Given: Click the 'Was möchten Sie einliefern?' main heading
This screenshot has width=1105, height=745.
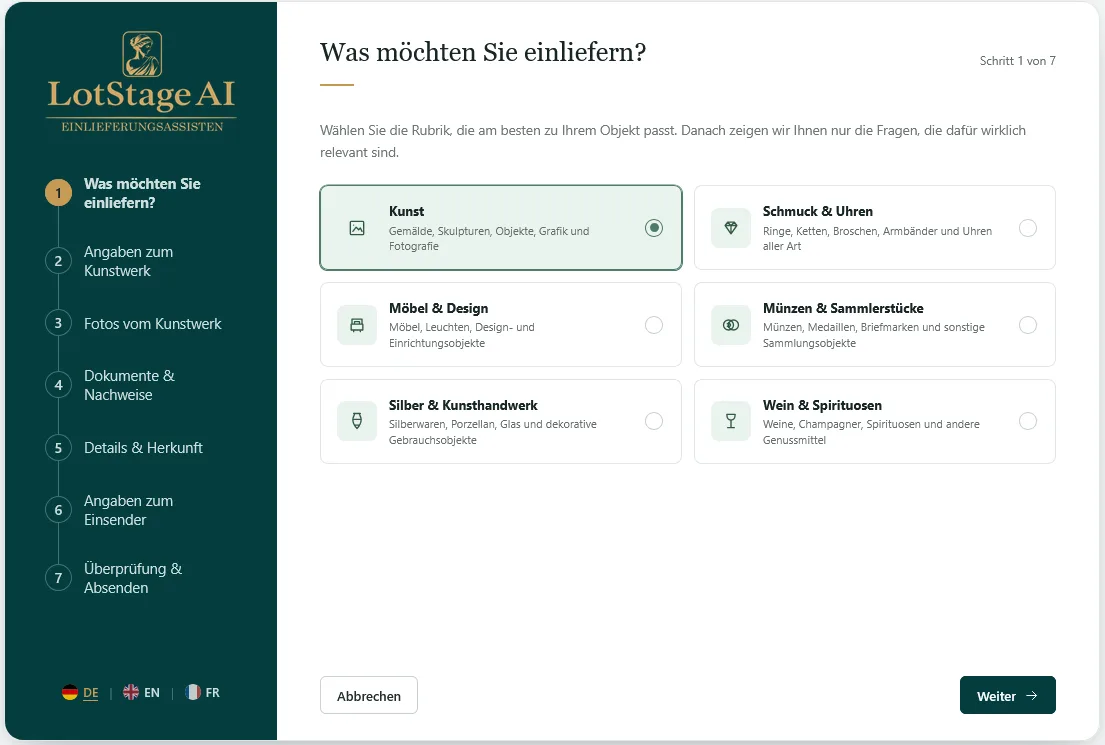Looking at the screenshot, I should click(x=483, y=52).
